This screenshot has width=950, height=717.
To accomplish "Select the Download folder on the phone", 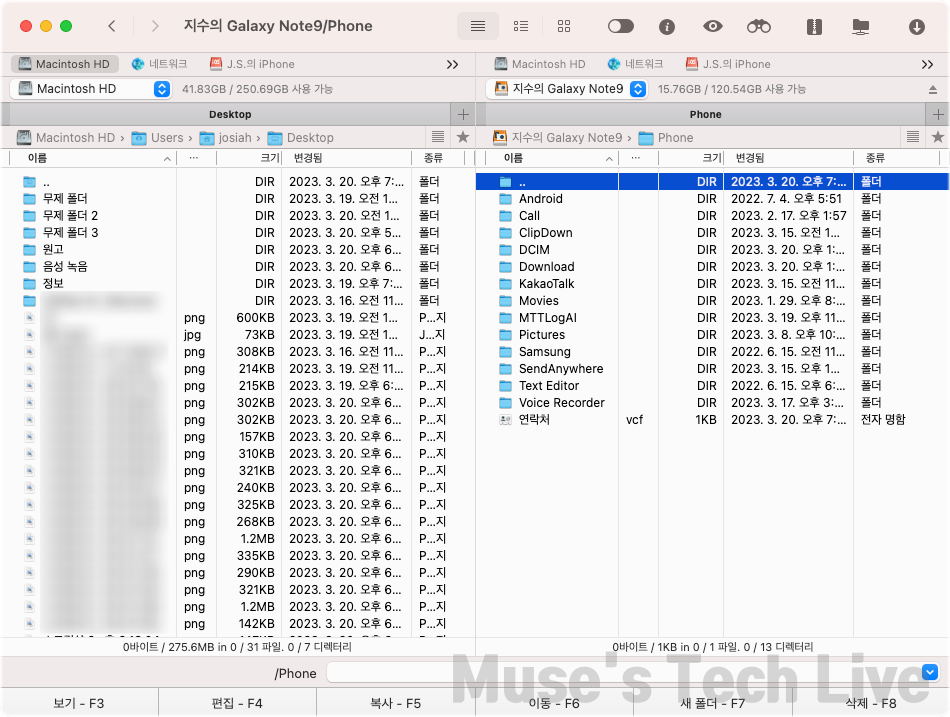I will (x=712, y=267).
